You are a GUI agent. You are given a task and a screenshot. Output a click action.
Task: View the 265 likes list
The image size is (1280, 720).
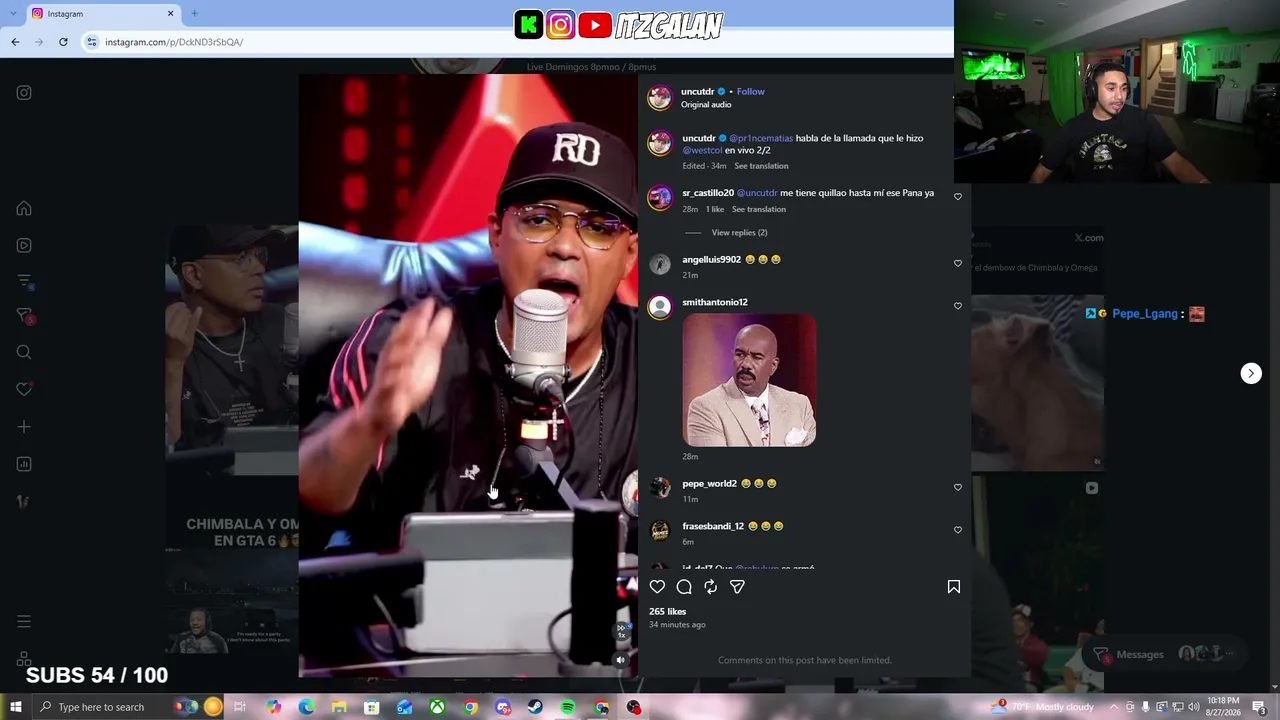tap(667, 611)
